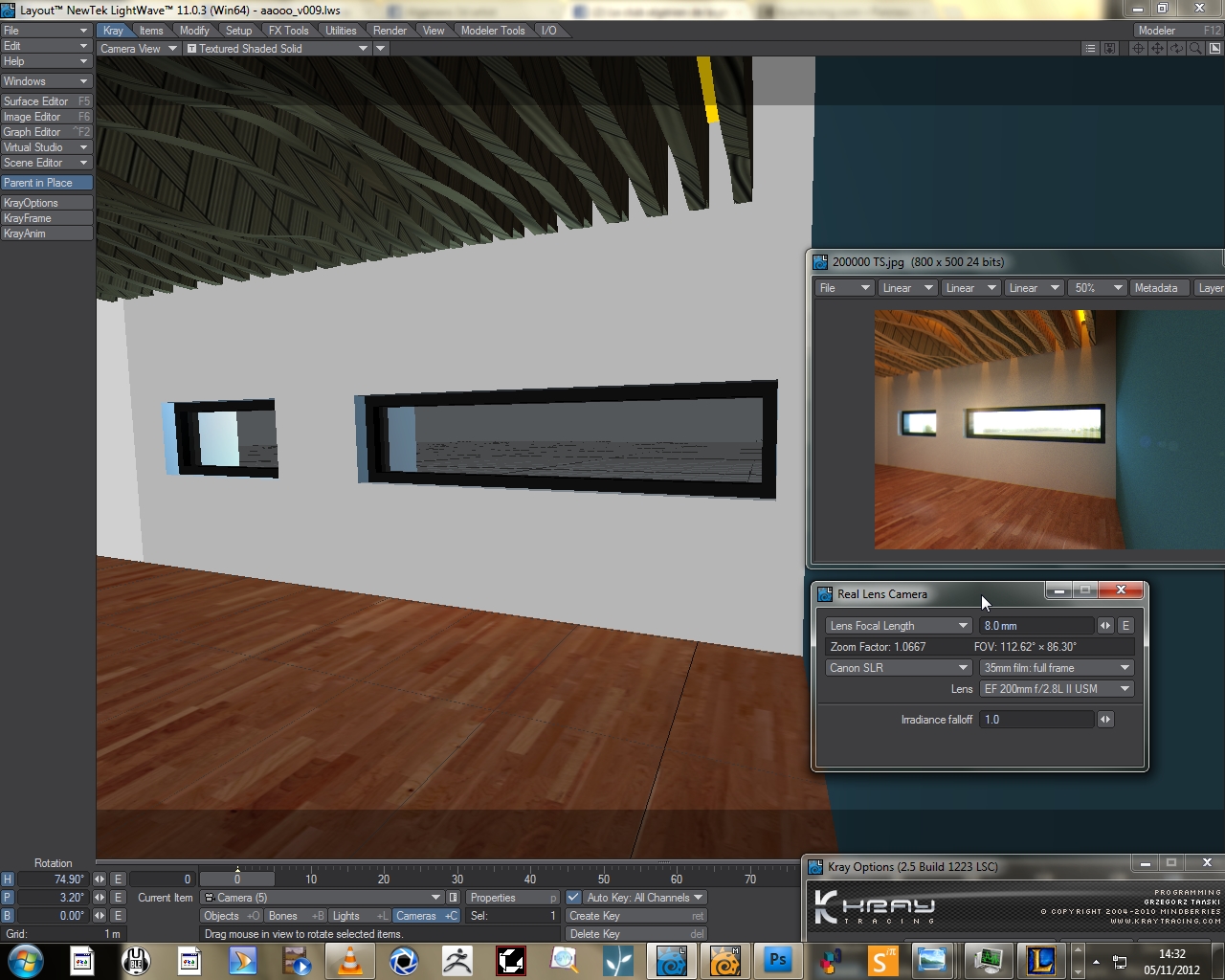This screenshot has height=980, width=1225.
Task: Toggle the Heading (H) rotation channel button
Action: pyautogui.click(x=8, y=880)
